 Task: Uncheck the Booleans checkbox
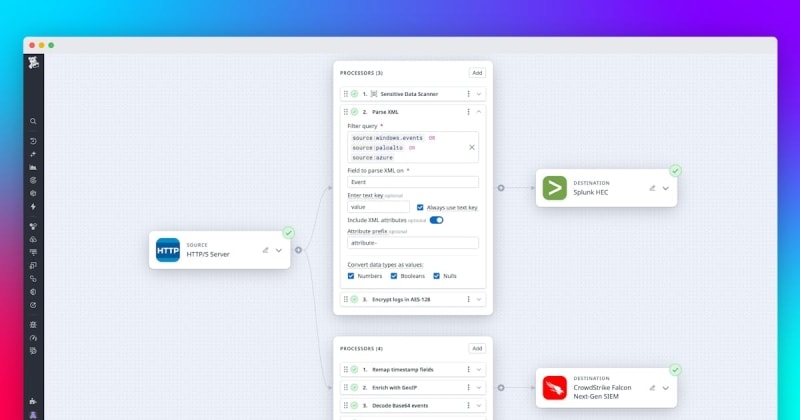pyautogui.click(x=395, y=276)
